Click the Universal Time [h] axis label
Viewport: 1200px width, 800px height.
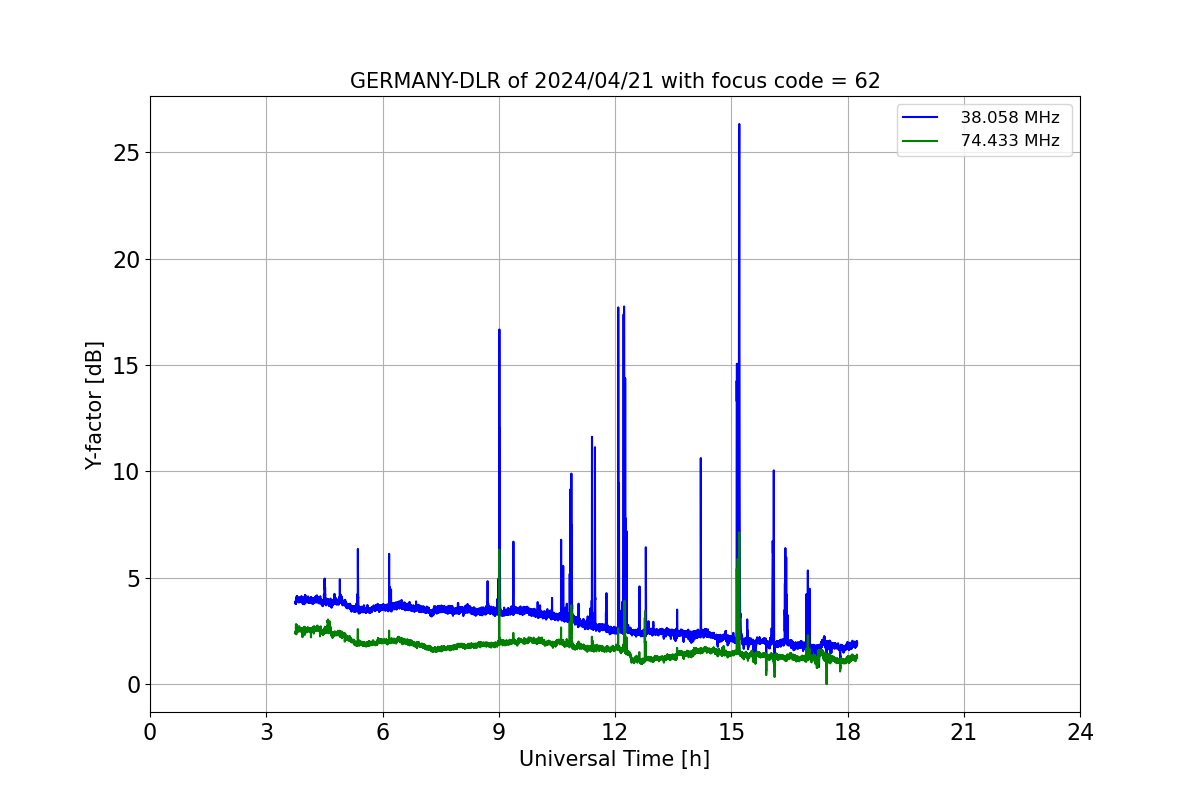(614, 759)
